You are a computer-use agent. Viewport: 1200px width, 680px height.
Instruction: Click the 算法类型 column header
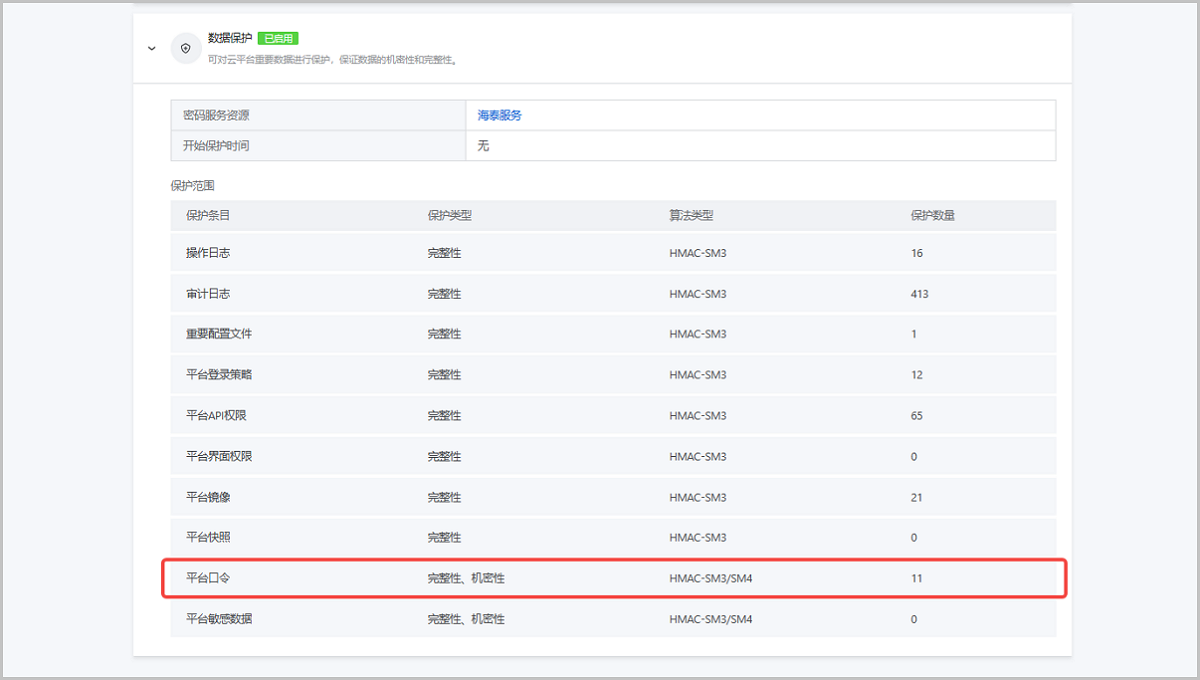(x=691, y=216)
